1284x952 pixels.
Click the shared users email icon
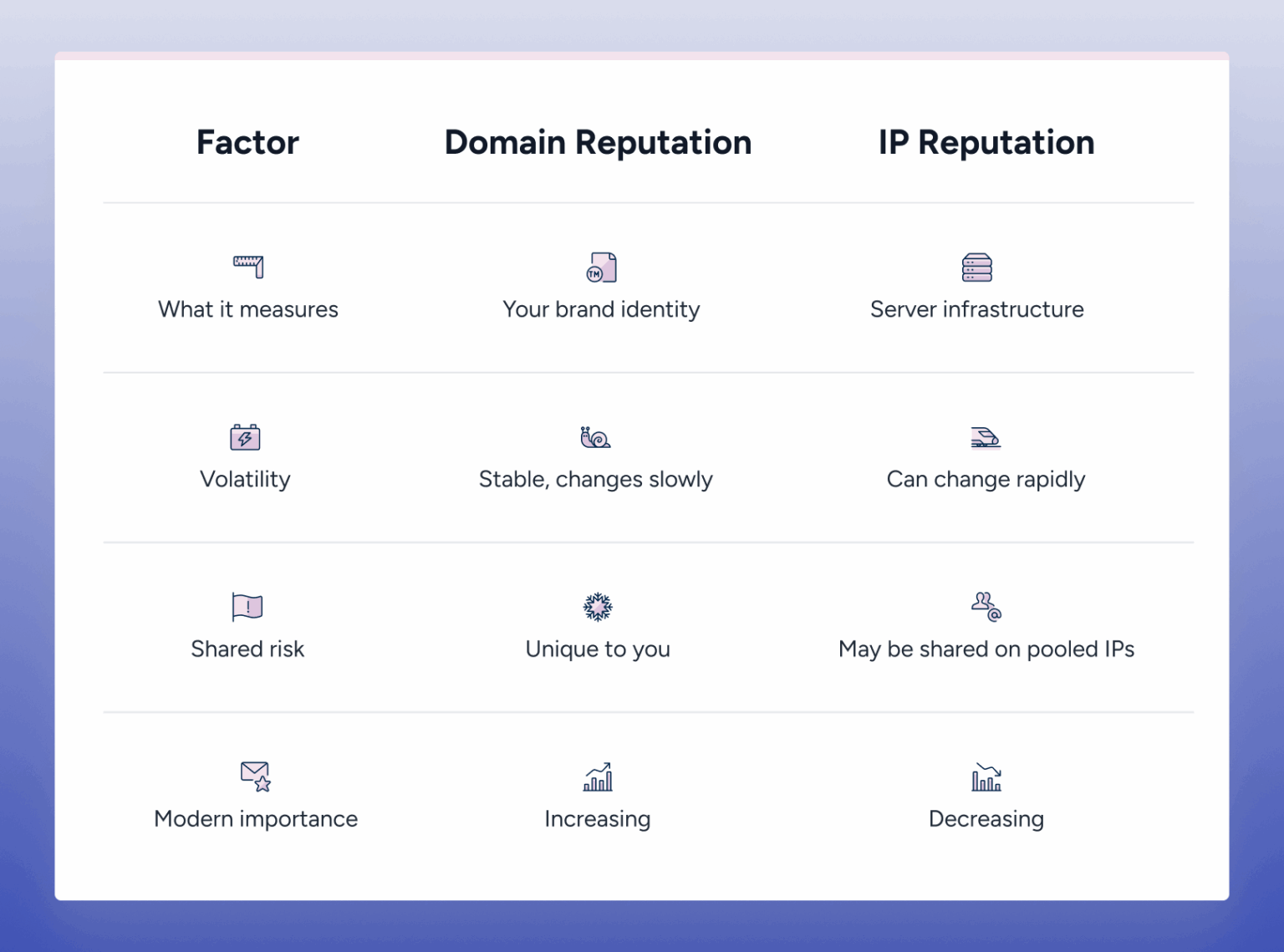coord(986,607)
